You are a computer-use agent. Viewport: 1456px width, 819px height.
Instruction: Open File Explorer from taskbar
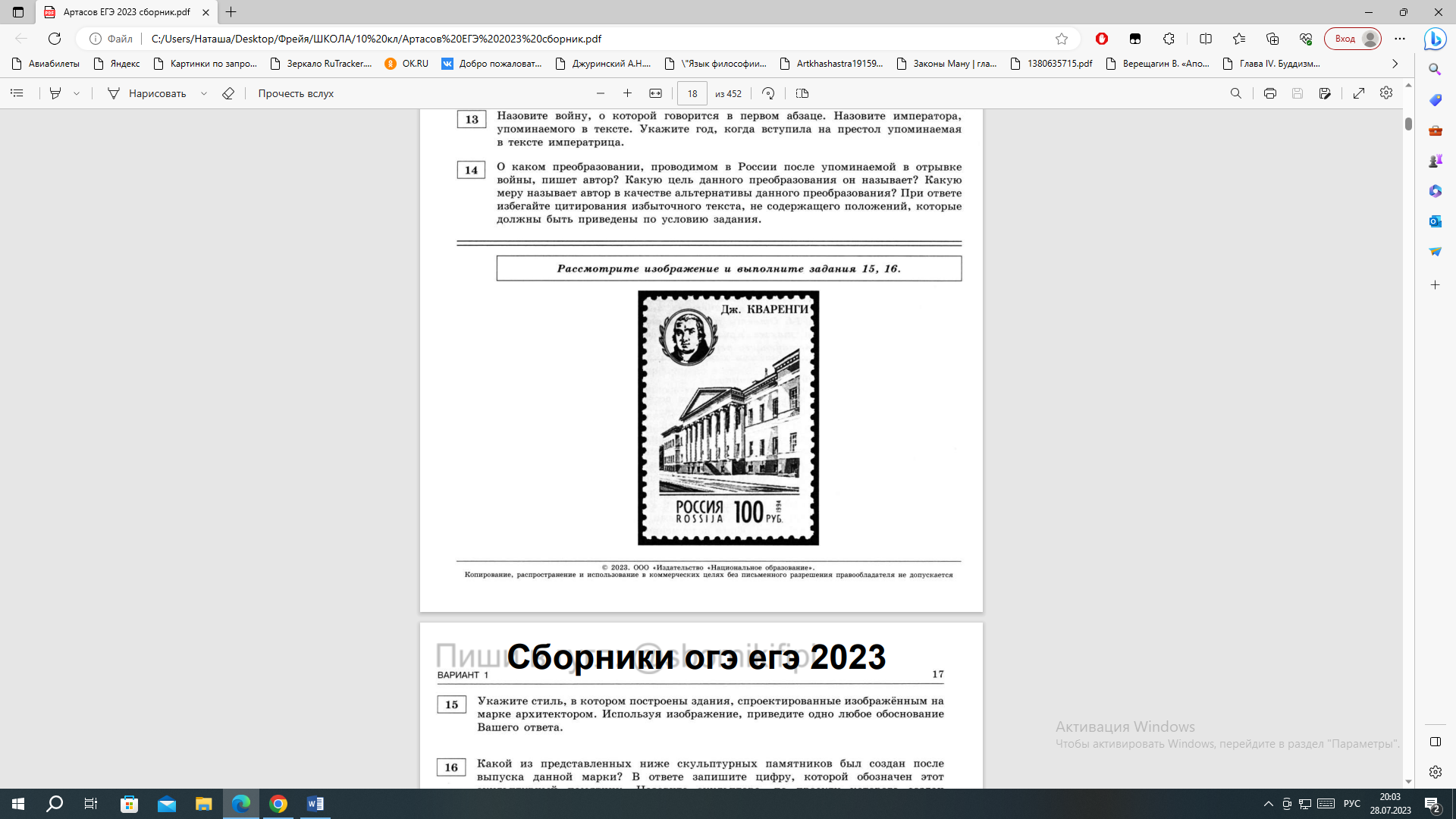tap(203, 804)
